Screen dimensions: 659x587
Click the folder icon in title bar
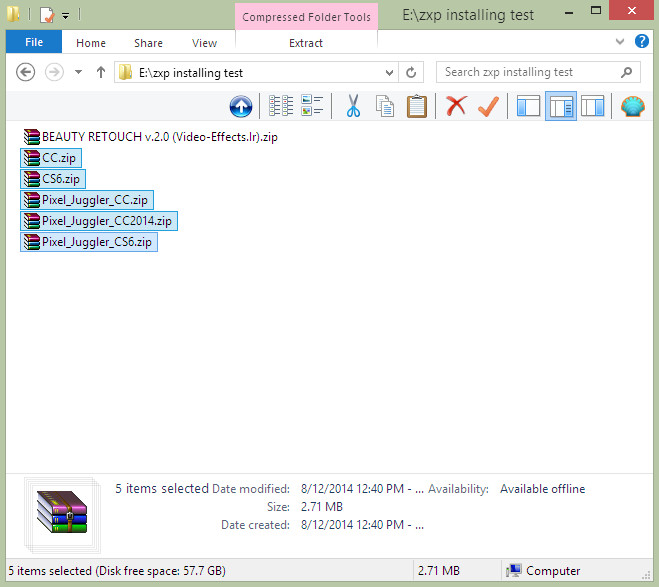tap(13, 15)
